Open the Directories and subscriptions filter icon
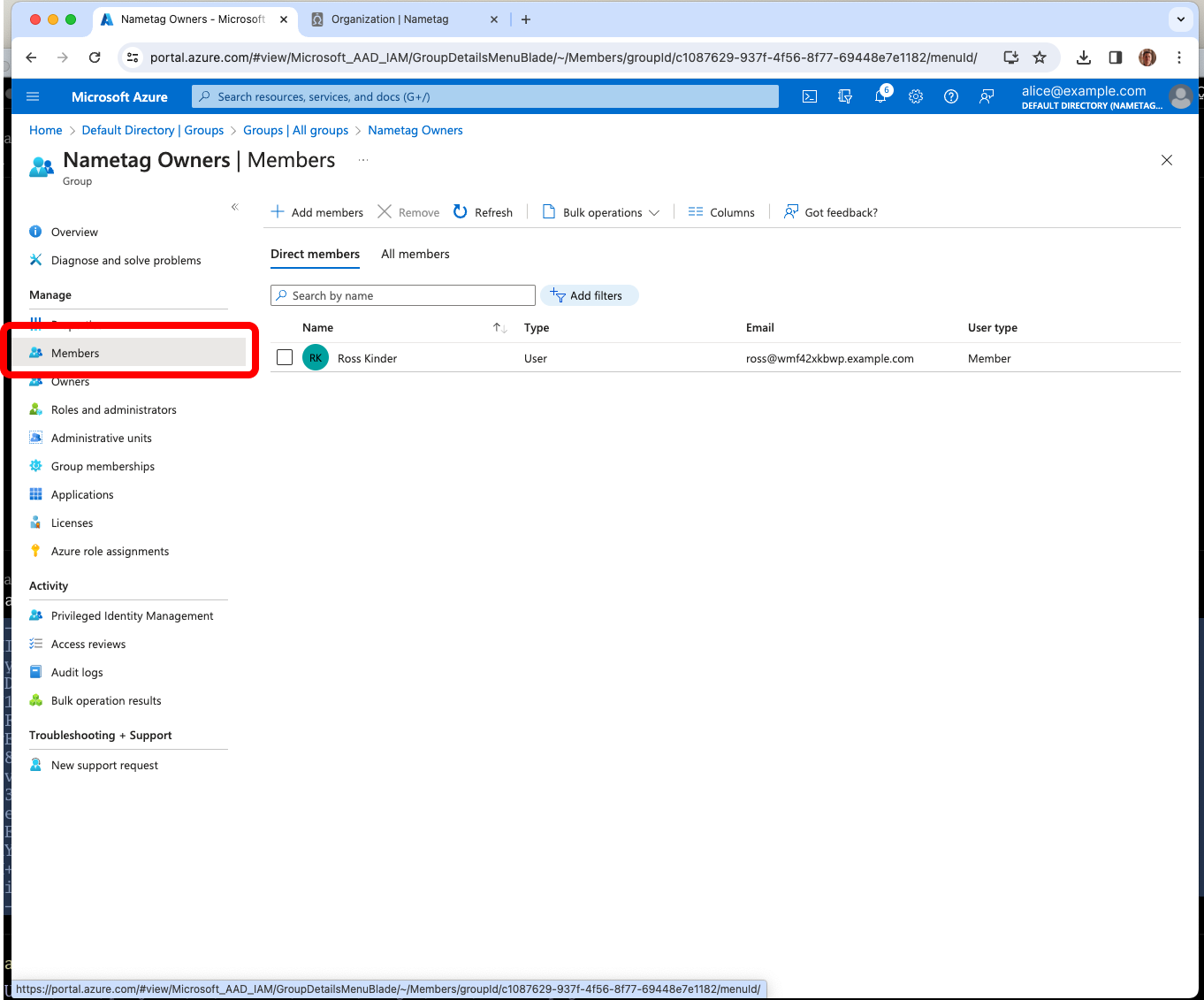The width and height of the screenshot is (1204, 1000). (x=845, y=97)
